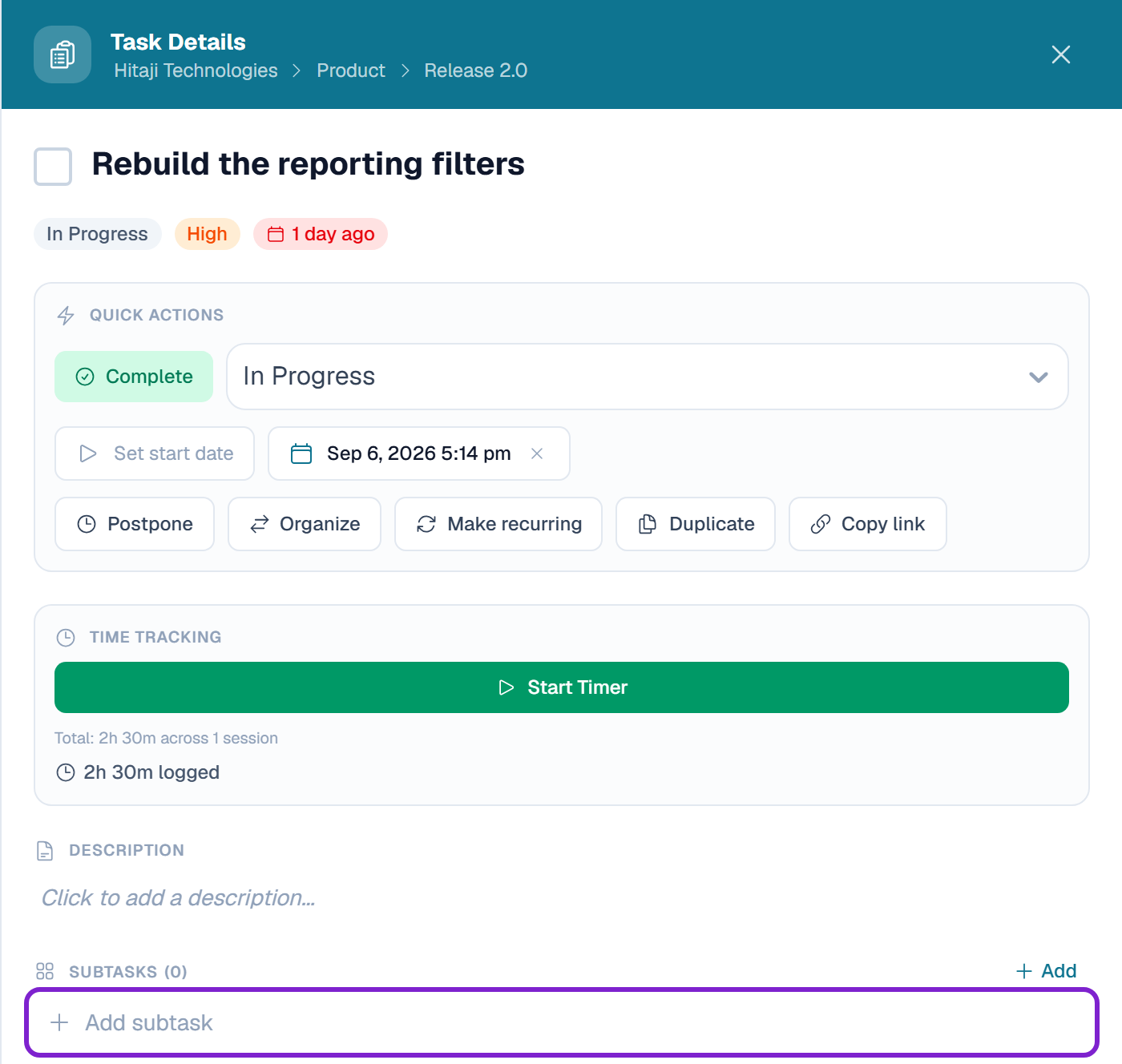Click the 1 day ago overdue badge
1122x1064 pixels.
tap(321, 234)
